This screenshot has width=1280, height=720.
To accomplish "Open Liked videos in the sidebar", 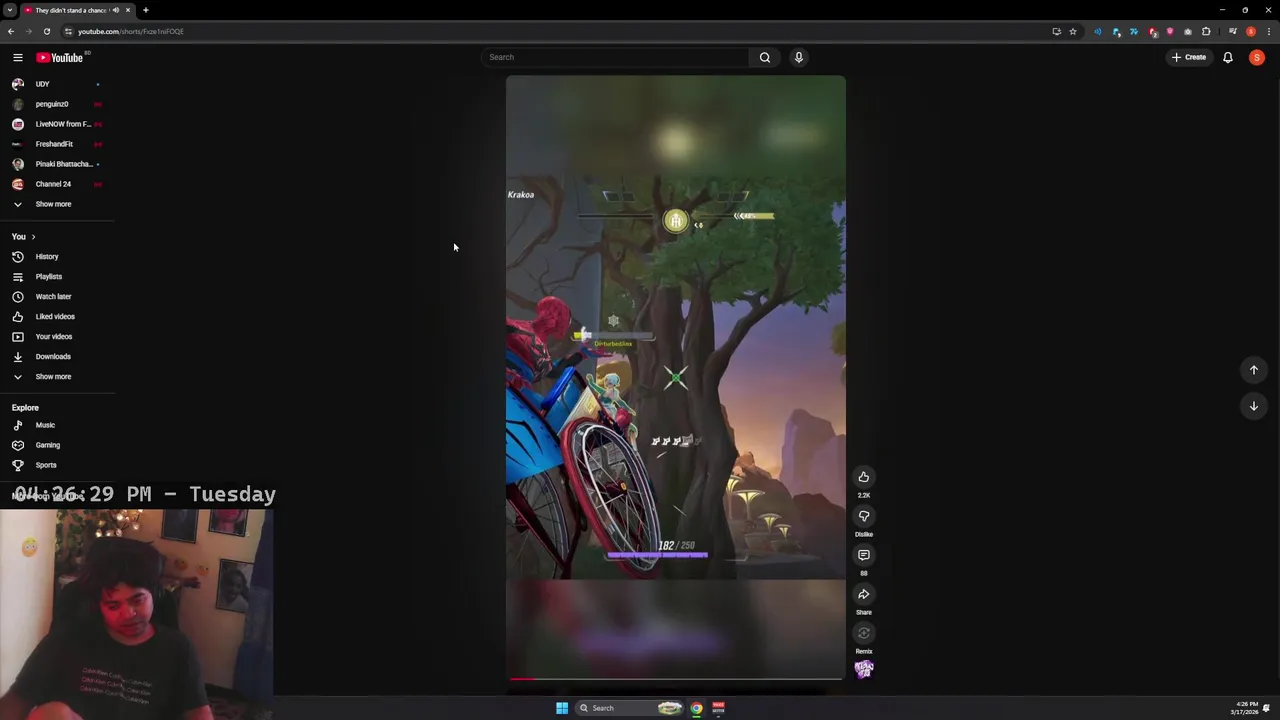I will pyautogui.click(x=57, y=317).
